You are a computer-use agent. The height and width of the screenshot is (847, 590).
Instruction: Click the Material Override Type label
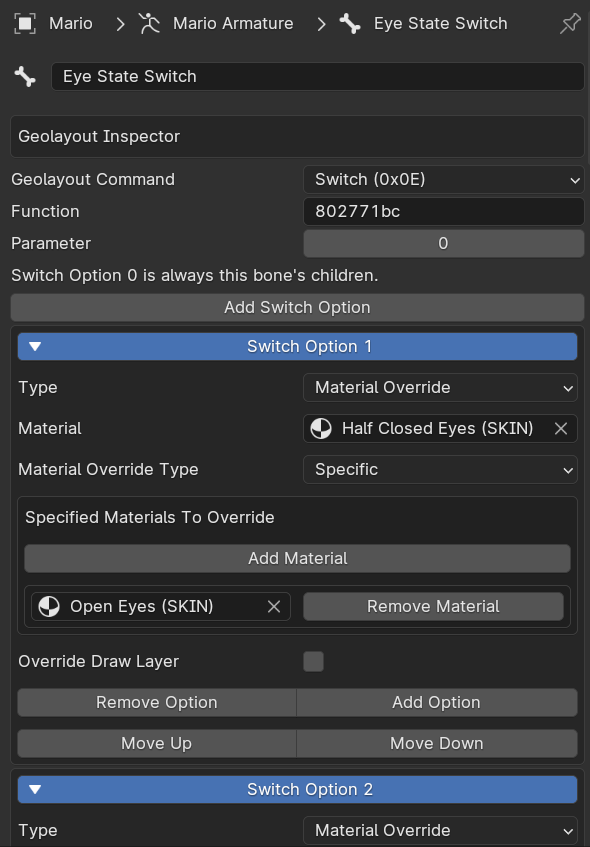[108, 469]
